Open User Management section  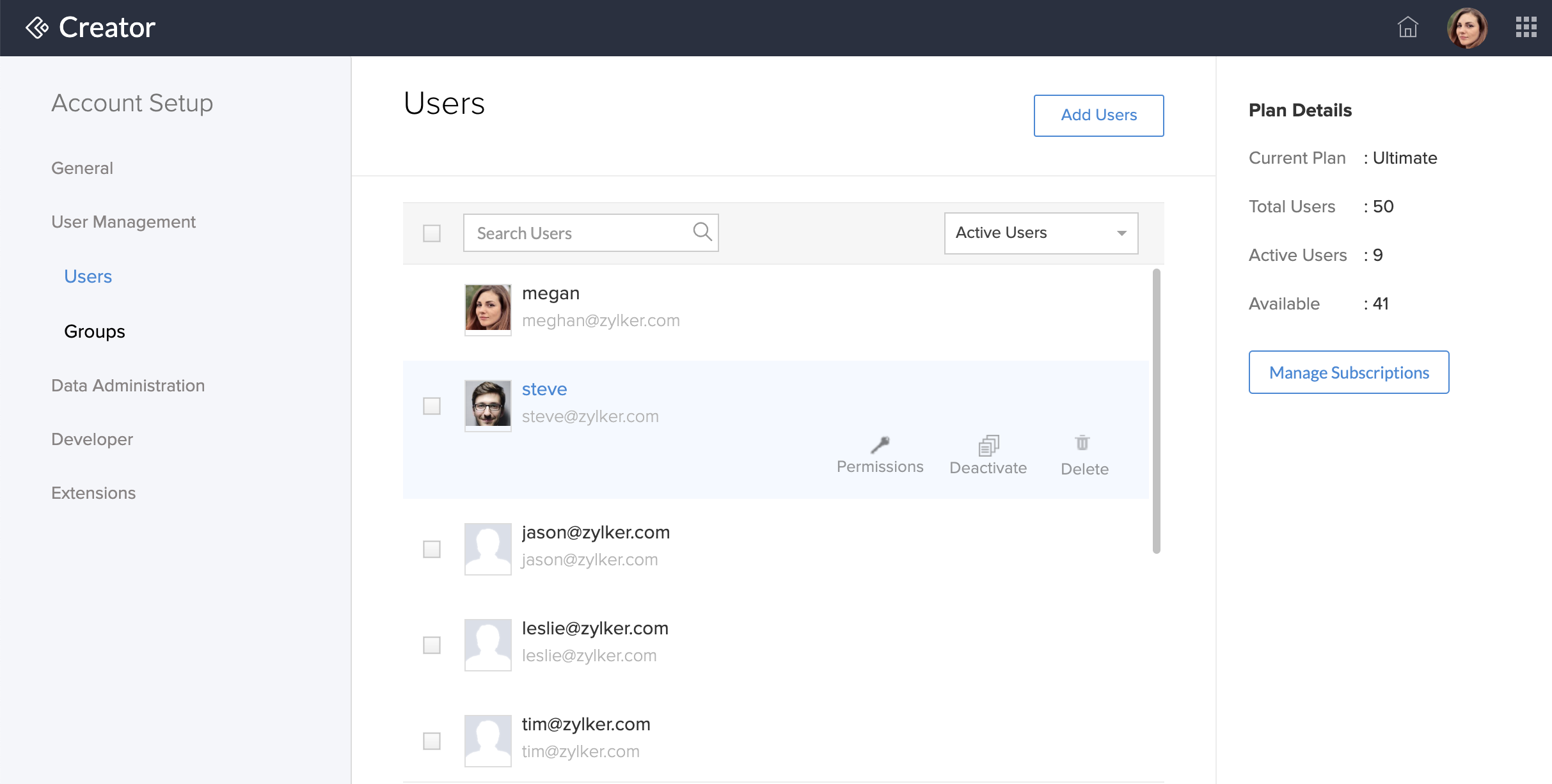pos(123,222)
